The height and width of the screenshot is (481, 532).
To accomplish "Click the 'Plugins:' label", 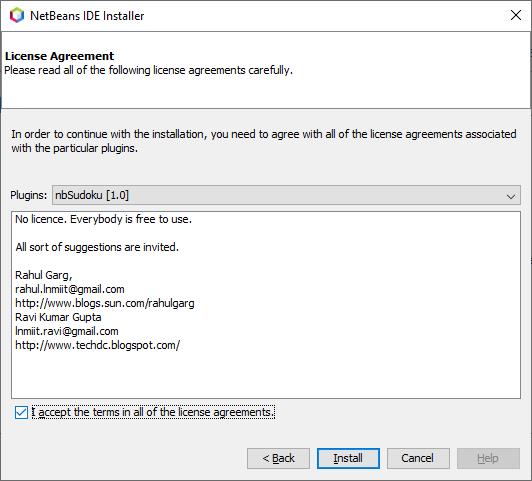I will point(28,195).
